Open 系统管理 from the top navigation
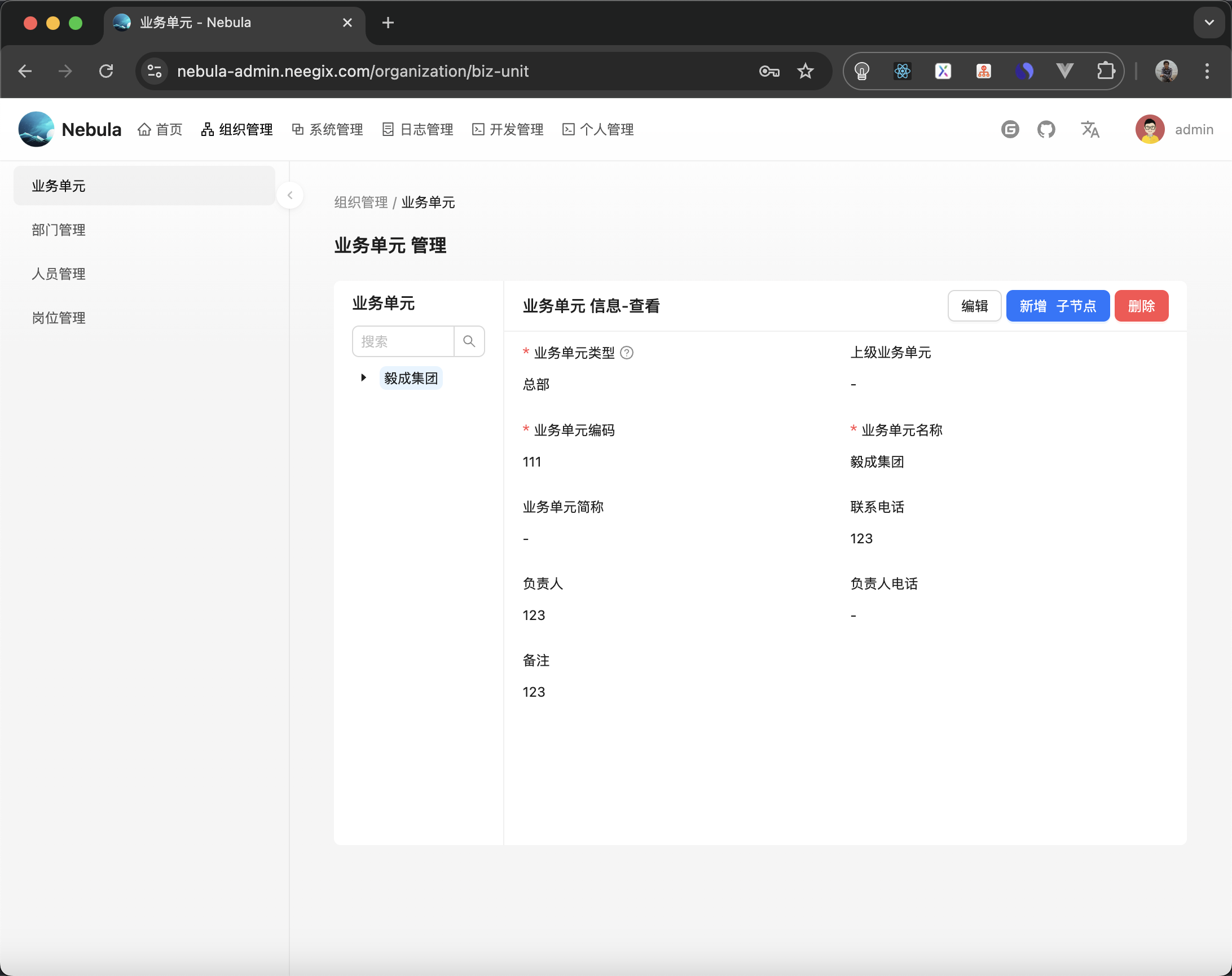Screen dimensions: 1232x976 click(298, 129)
